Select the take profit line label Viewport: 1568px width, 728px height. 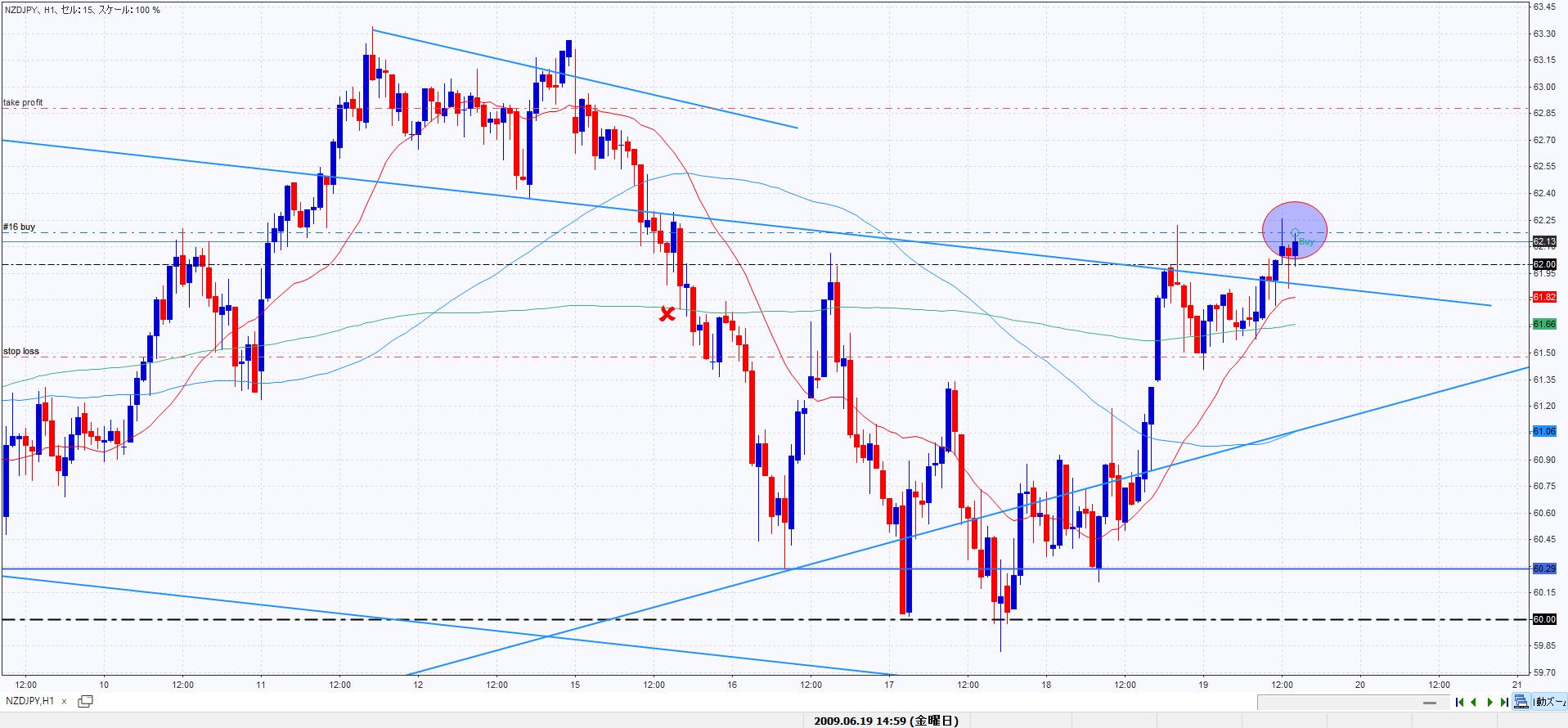(23, 102)
